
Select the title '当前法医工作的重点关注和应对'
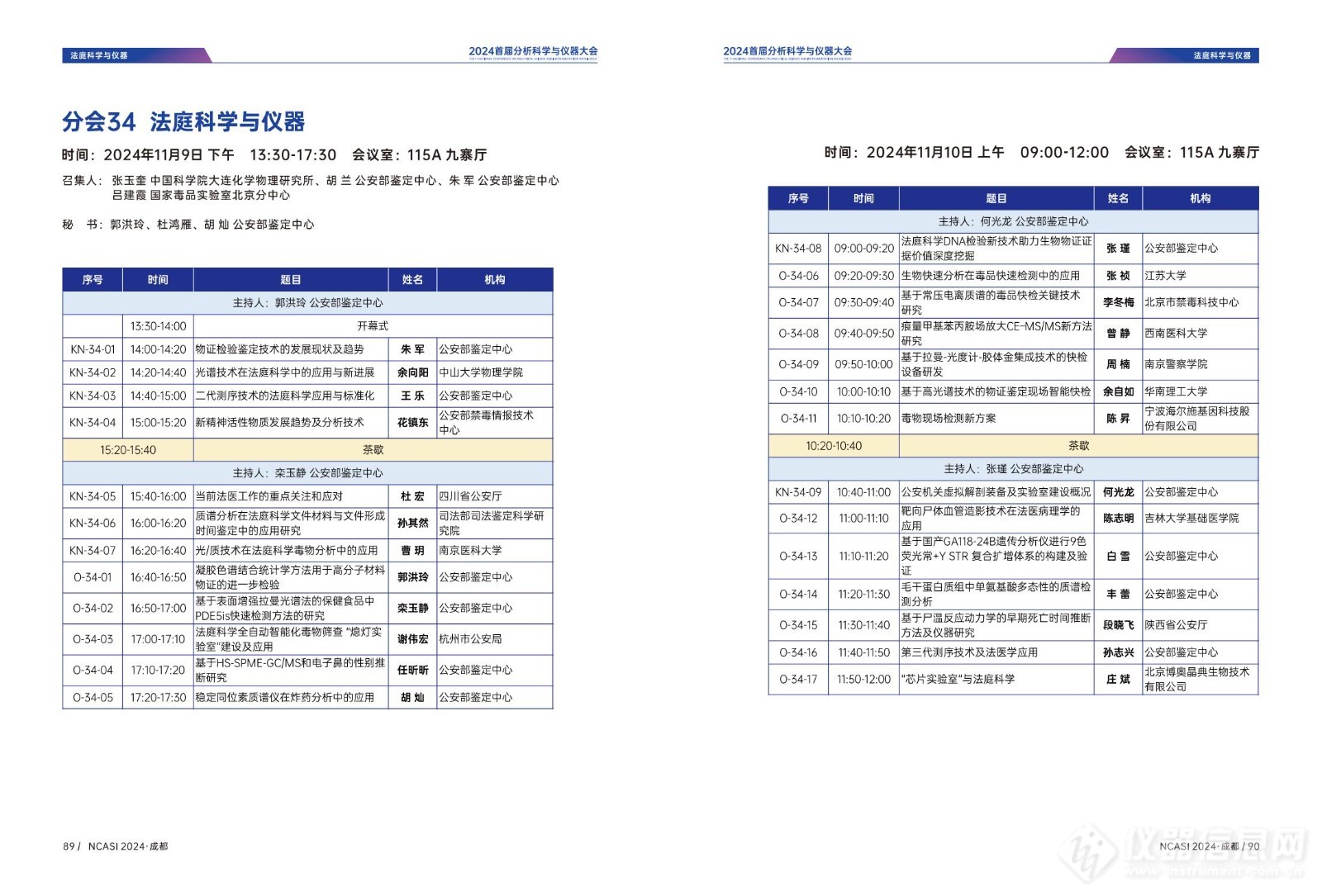269,496
